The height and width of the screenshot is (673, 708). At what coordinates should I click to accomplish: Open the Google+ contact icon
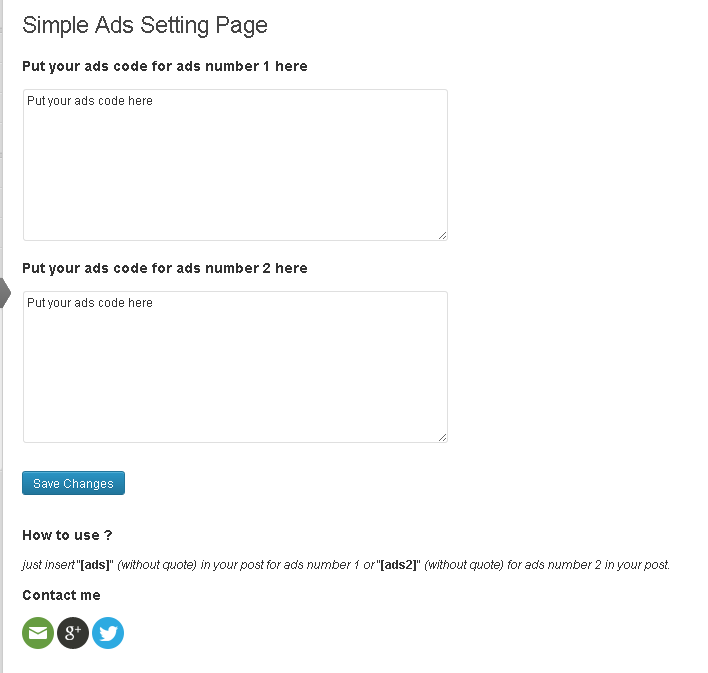(x=73, y=633)
